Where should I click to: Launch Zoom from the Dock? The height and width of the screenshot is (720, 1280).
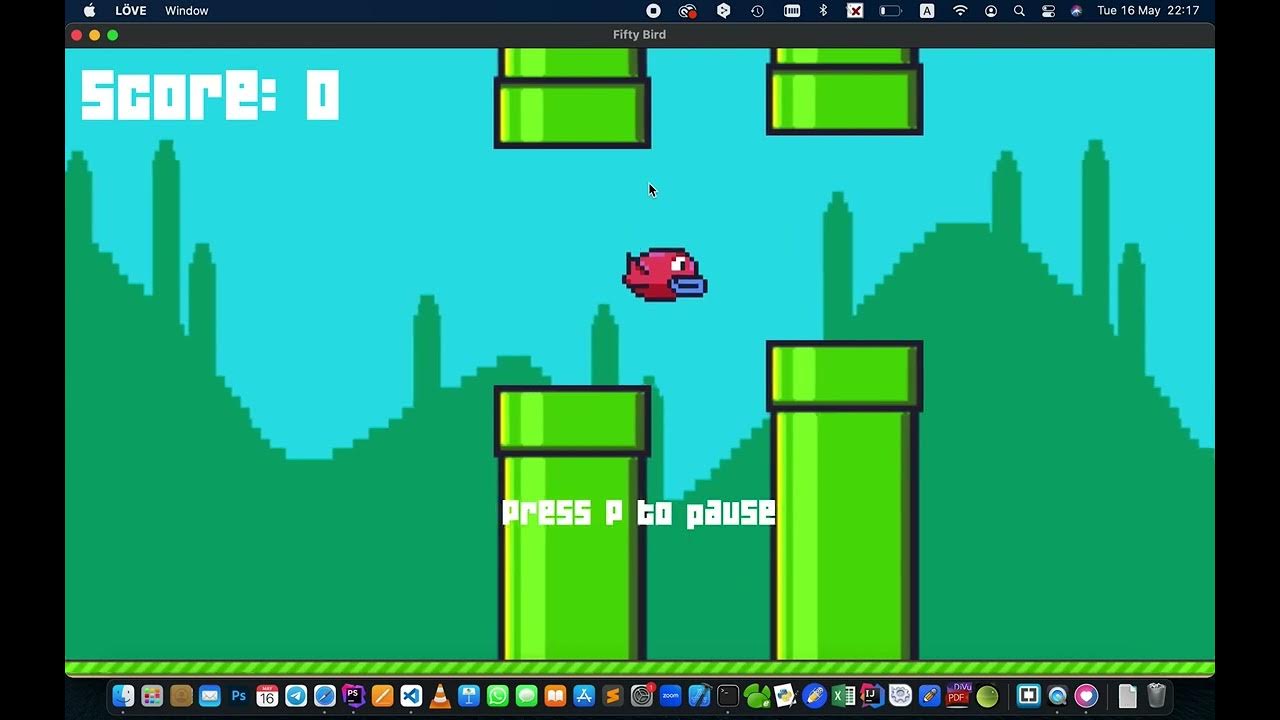click(670, 695)
